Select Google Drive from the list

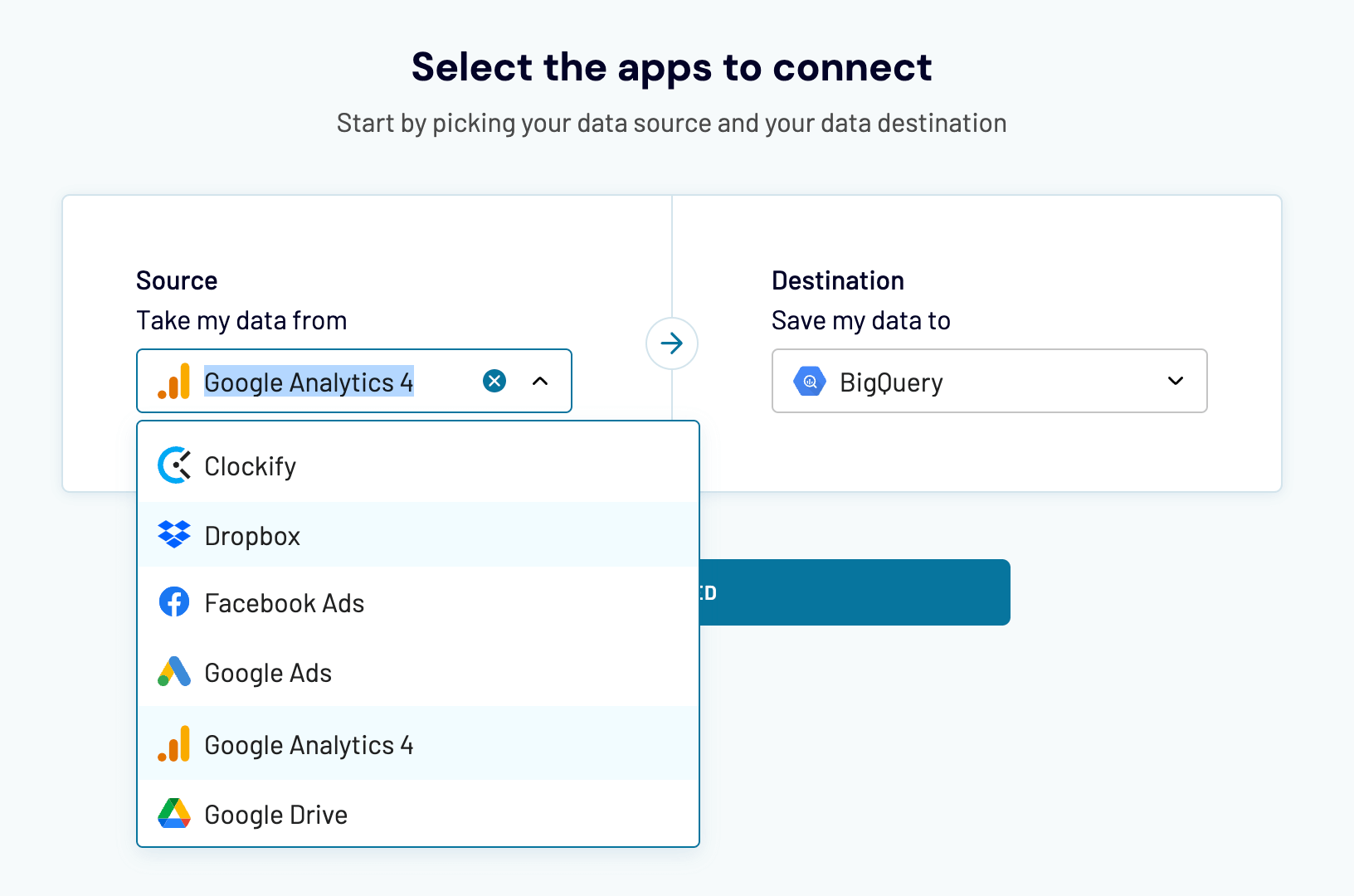pyautogui.click(x=276, y=814)
